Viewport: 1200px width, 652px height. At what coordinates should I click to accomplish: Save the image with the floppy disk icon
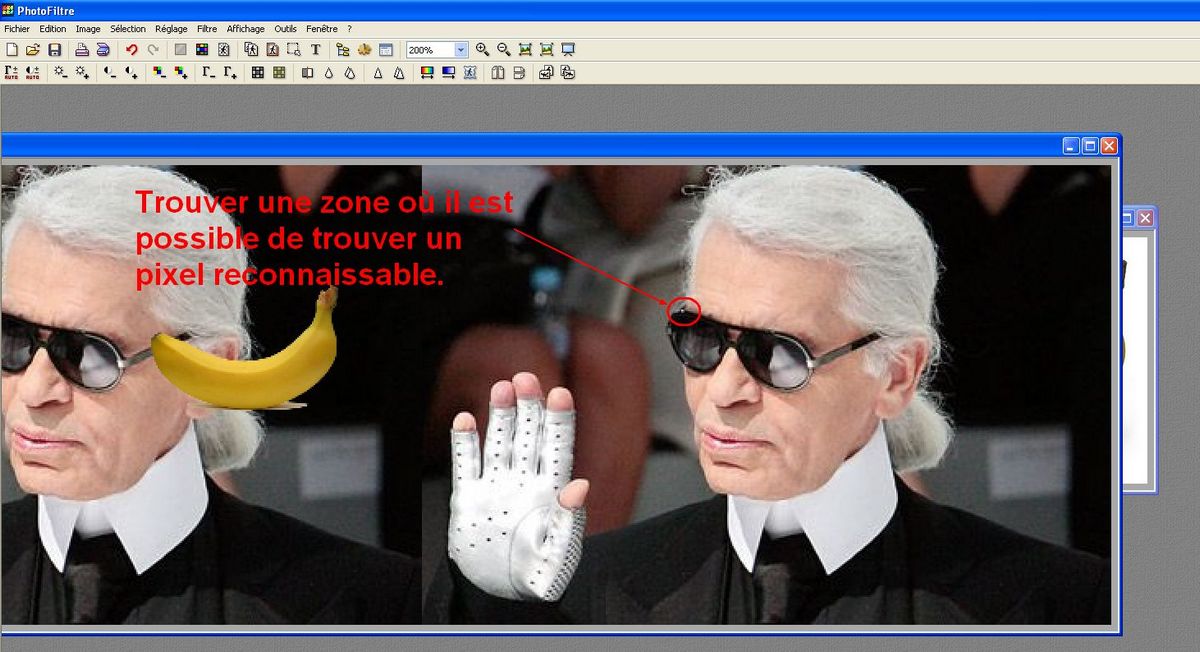coord(54,49)
